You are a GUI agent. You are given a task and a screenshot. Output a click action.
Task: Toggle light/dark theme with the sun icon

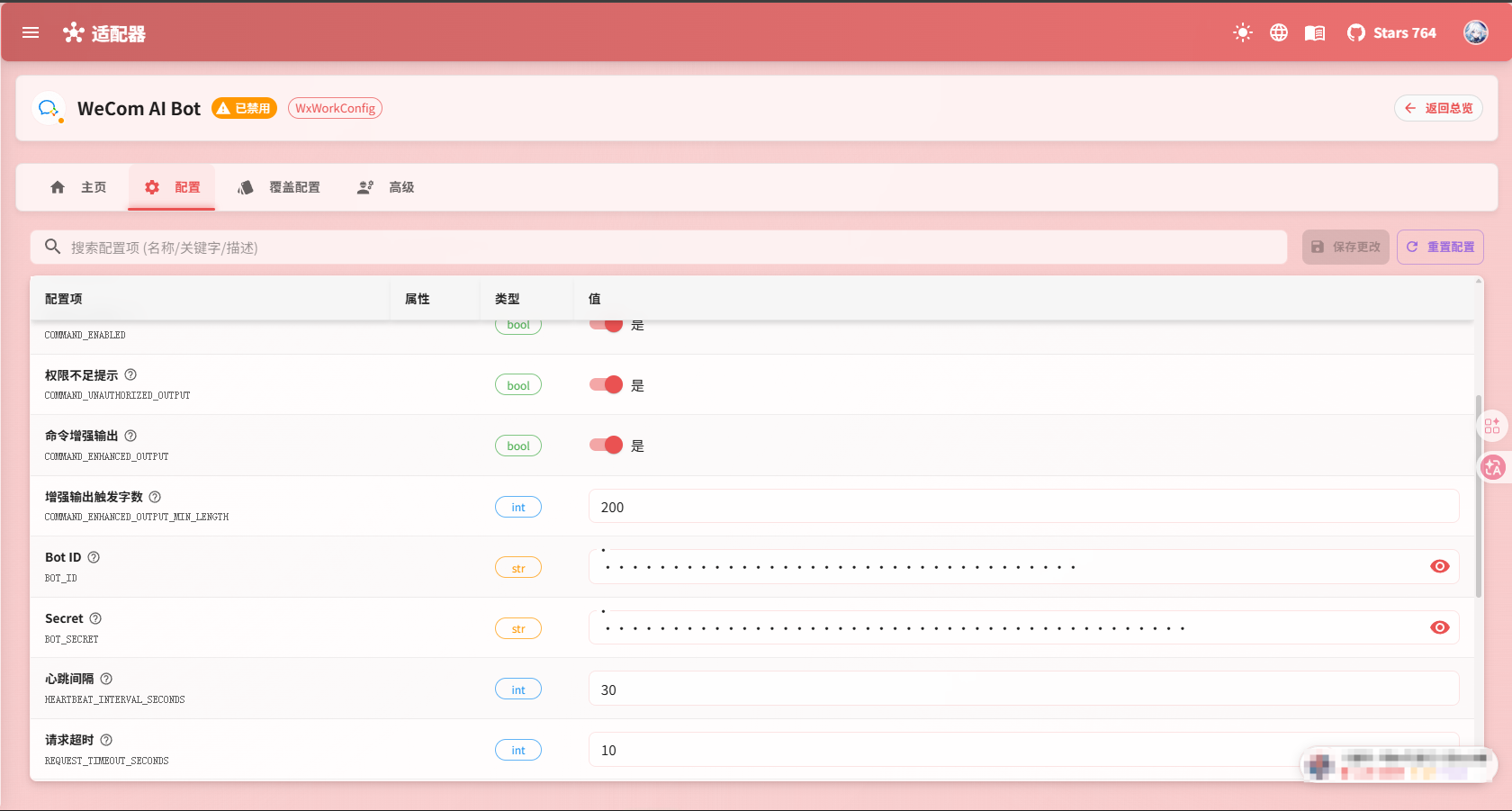(1243, 32)
